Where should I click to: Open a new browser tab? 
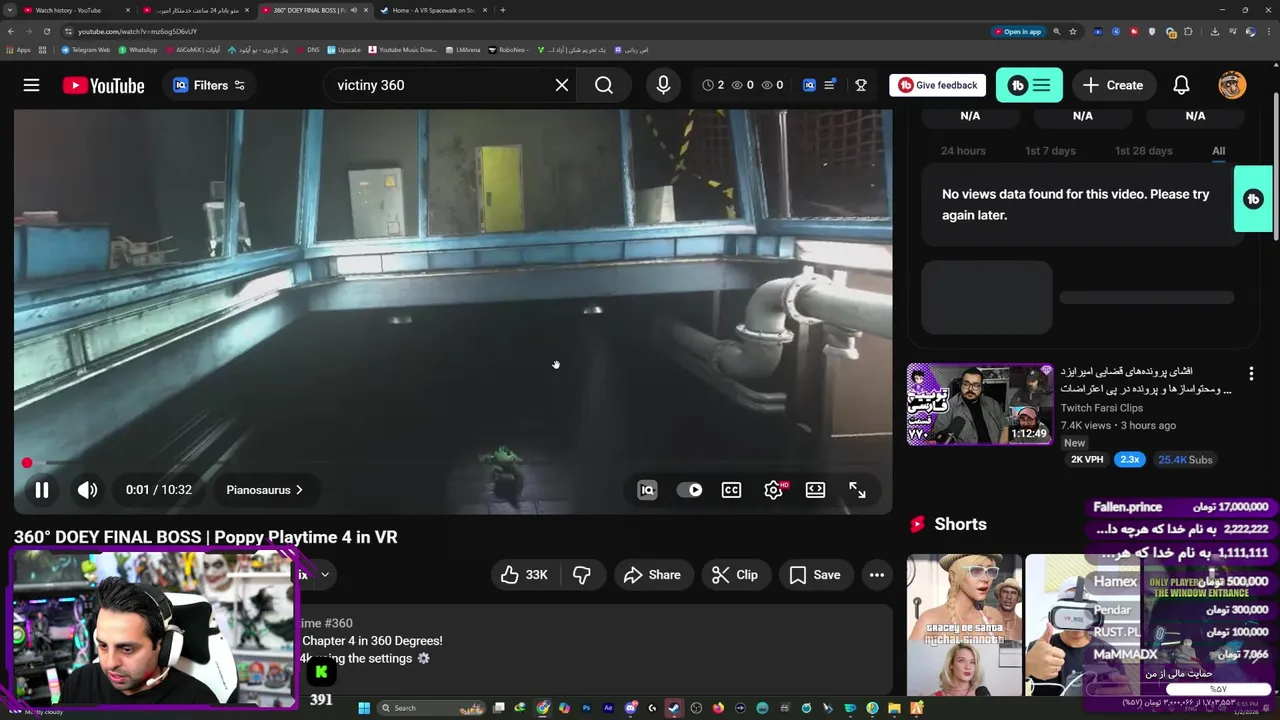pyautogui.click(x=502, y=10)
